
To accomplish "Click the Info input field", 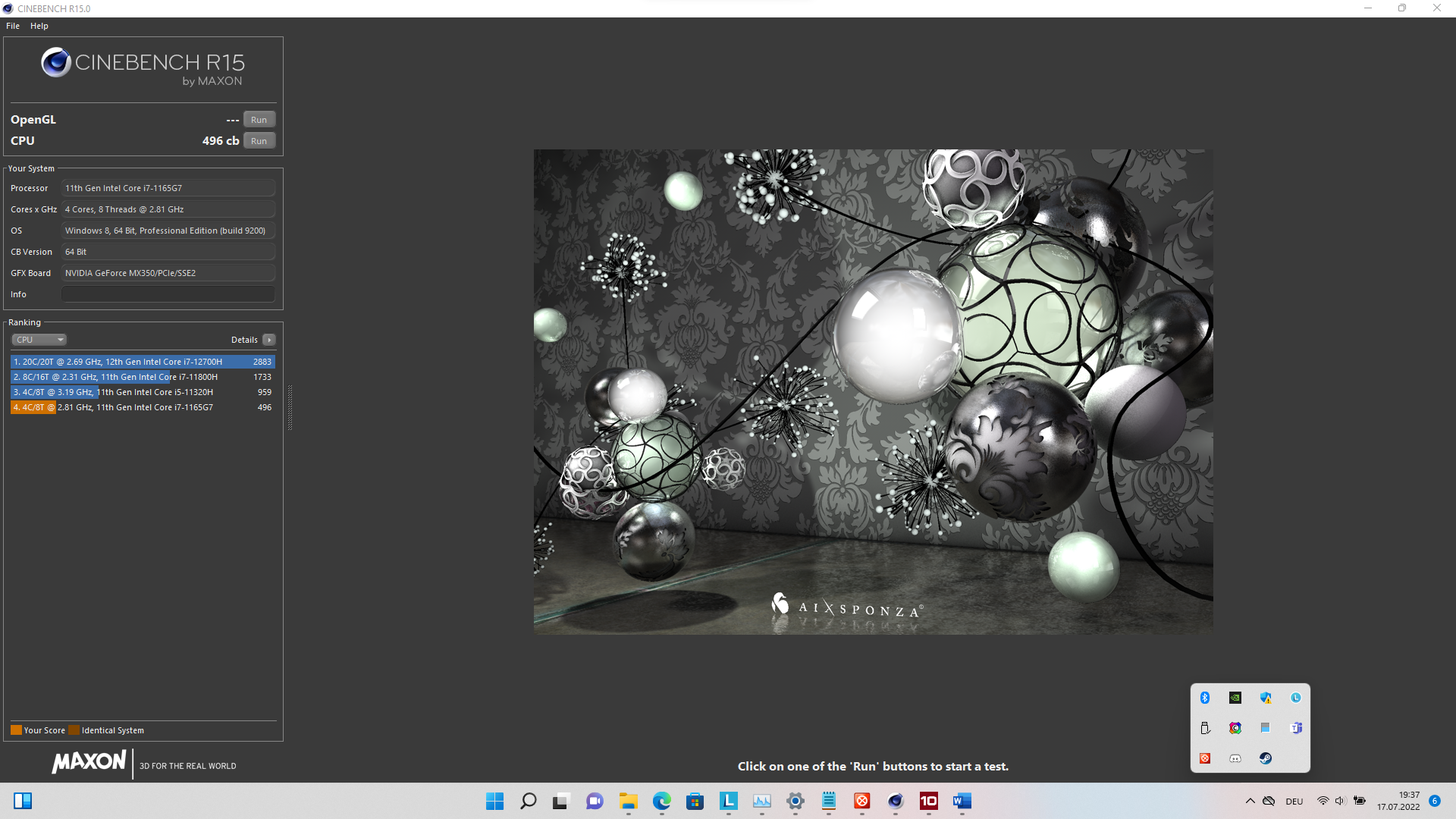I will click(x=168, y=294).
